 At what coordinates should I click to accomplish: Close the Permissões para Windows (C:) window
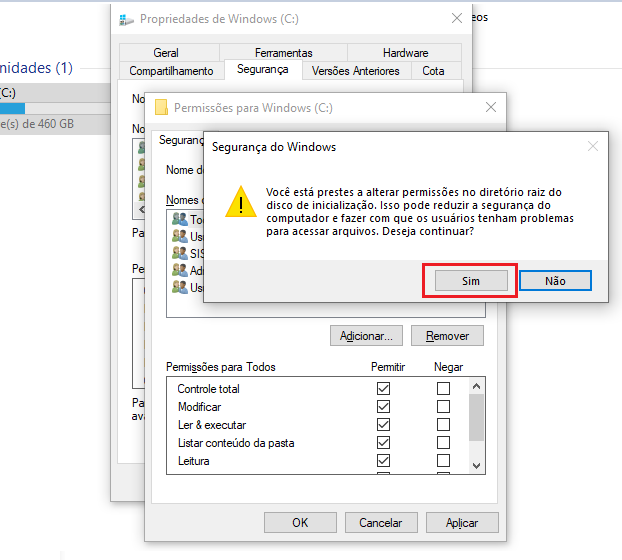click(x=491, y=107)
